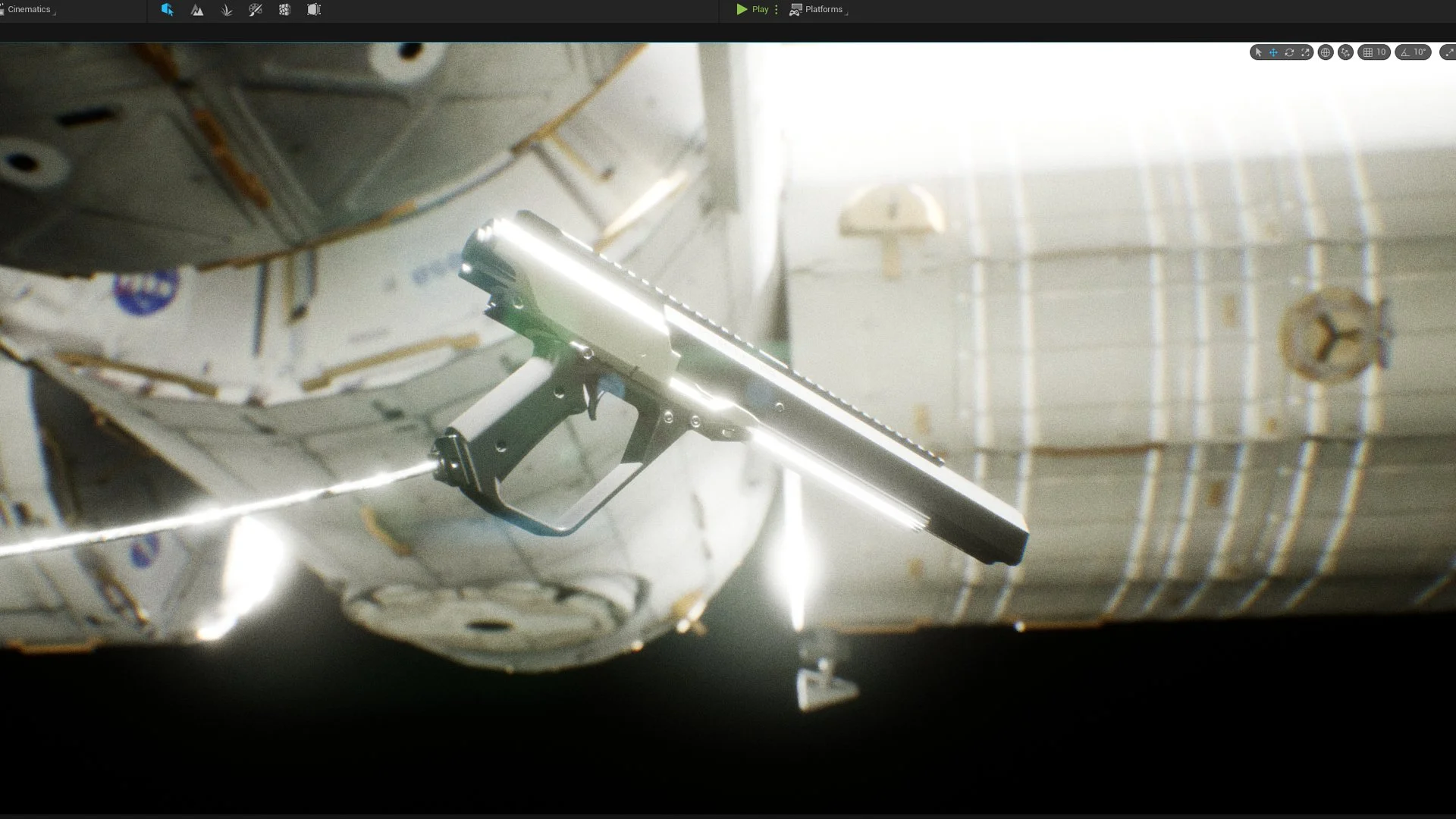Open grid snap size value 10
The height and width of the screenshot is (819, 1456).
pos(1382,52)
